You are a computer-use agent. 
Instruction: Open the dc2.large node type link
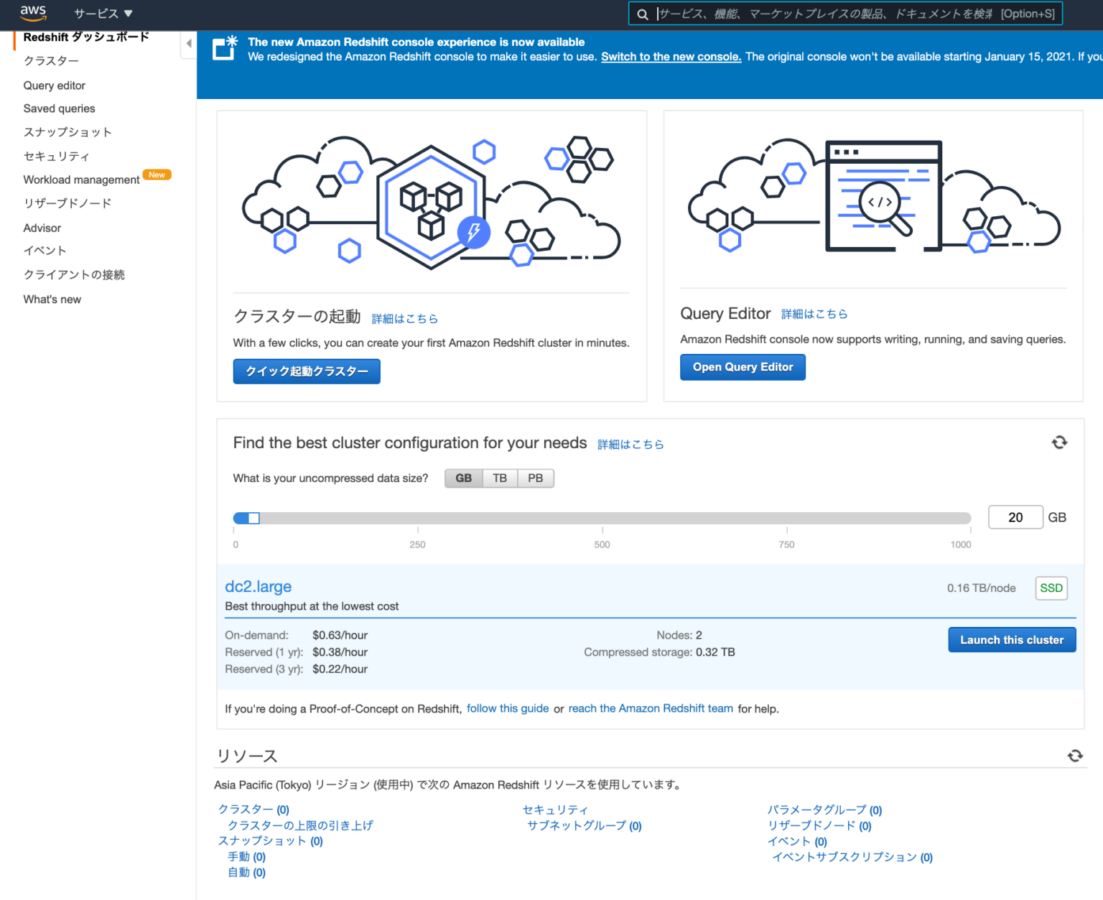pyautogui.click(x=258, y=587)
